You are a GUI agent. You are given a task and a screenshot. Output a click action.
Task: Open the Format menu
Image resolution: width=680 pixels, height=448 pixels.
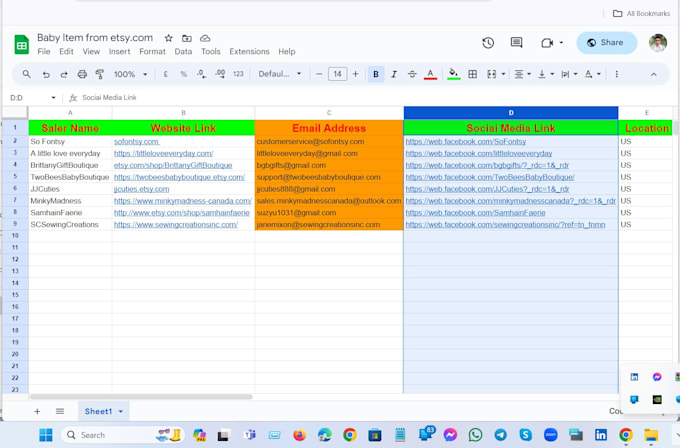(152, 52)
